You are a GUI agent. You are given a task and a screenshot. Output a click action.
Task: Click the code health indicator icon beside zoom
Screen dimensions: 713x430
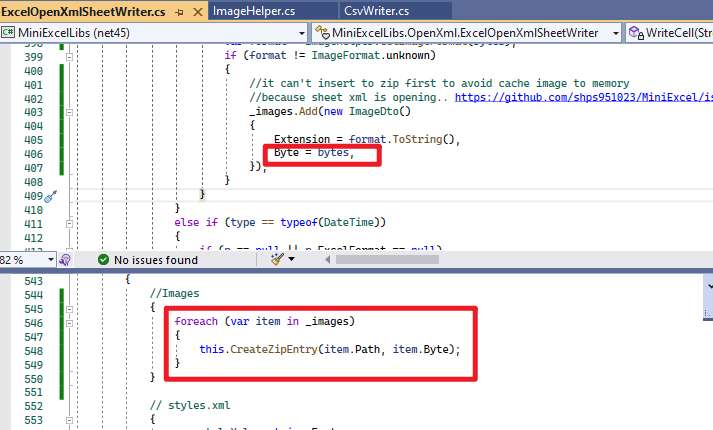click(65, 260)
